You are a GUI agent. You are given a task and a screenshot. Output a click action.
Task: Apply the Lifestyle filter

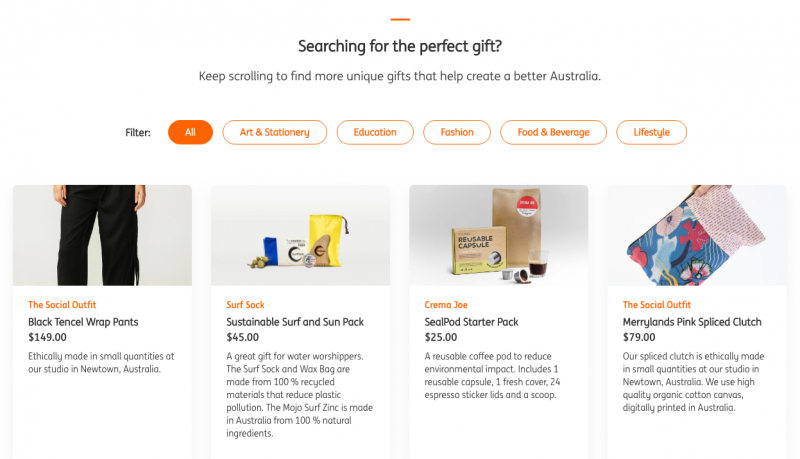click(x=652, y=132)
